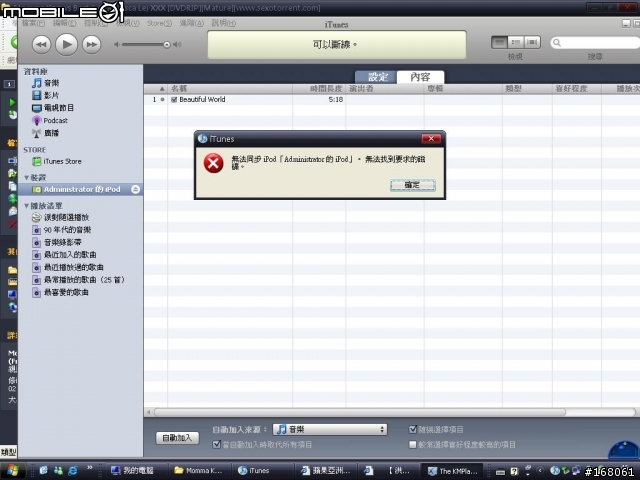The height and width of the screenshot is (480, 640).
Task: Open the 編輯(E) Edit menu
Action: pos(64,23)
